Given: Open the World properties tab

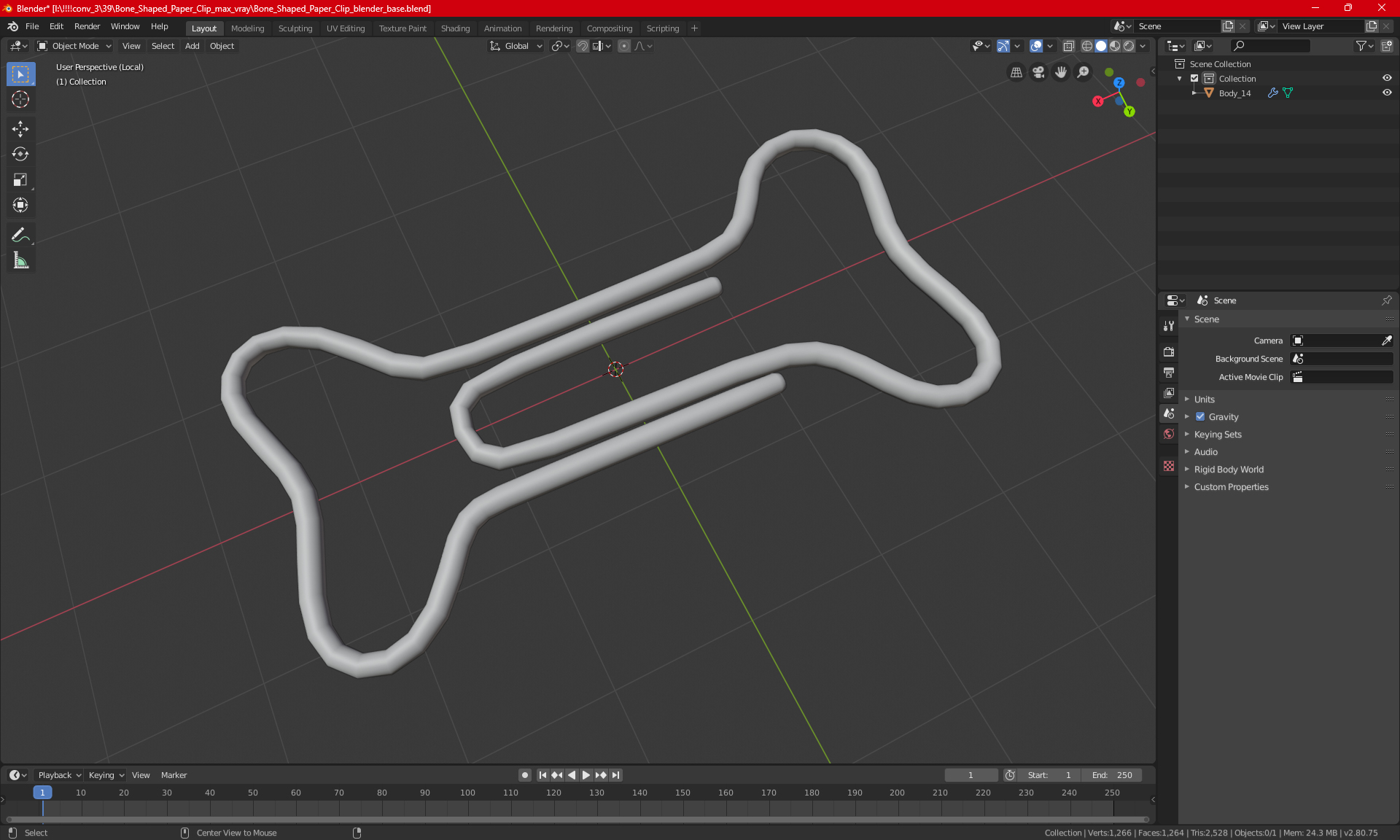Looking at the screenshot, I should (1169, 434).
